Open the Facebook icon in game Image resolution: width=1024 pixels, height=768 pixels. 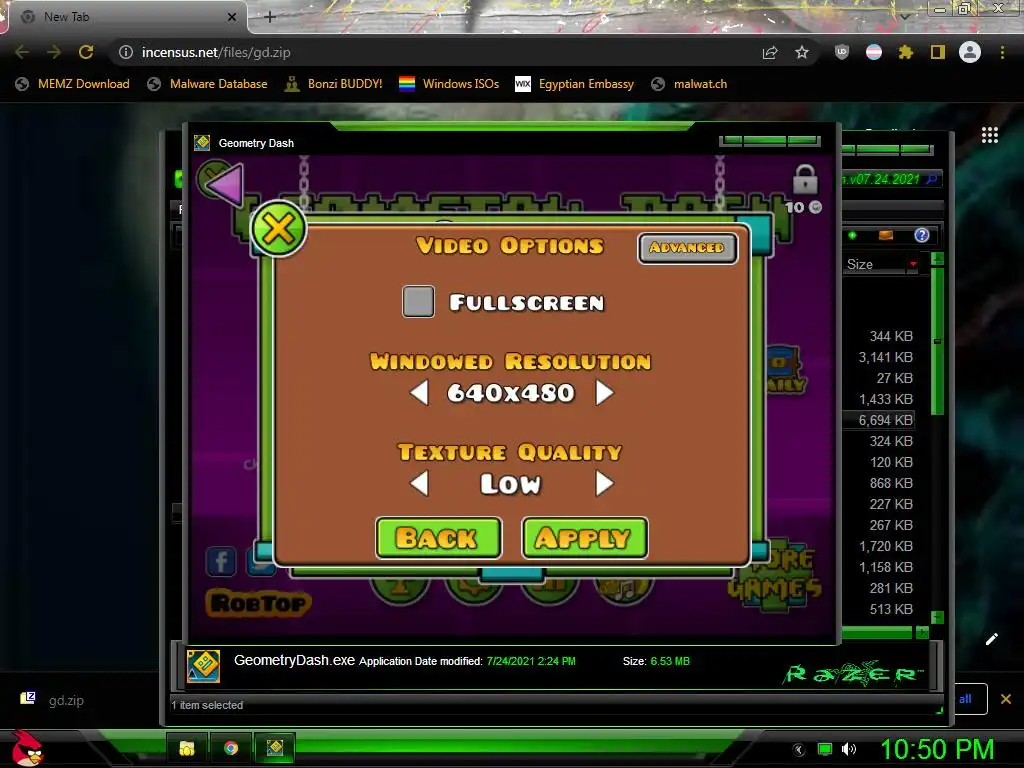click(x=221, y=561)
